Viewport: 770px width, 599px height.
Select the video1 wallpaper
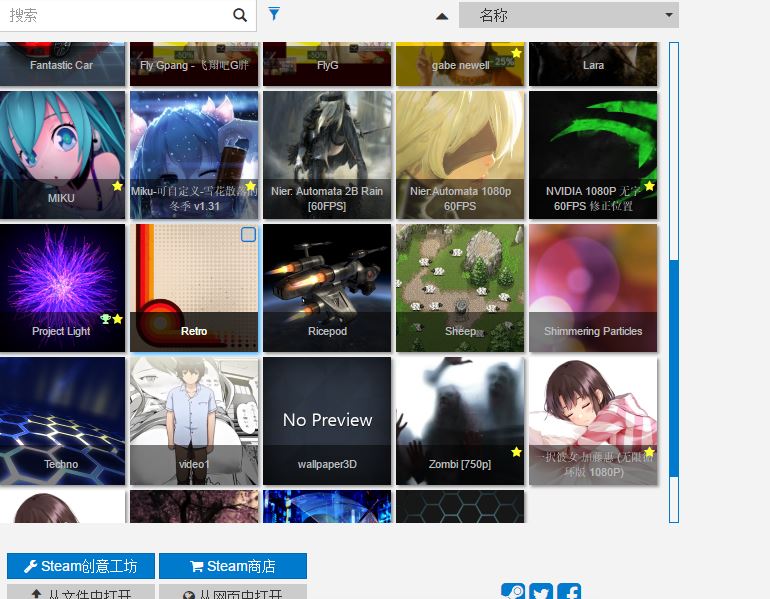[x=194, y=421]
